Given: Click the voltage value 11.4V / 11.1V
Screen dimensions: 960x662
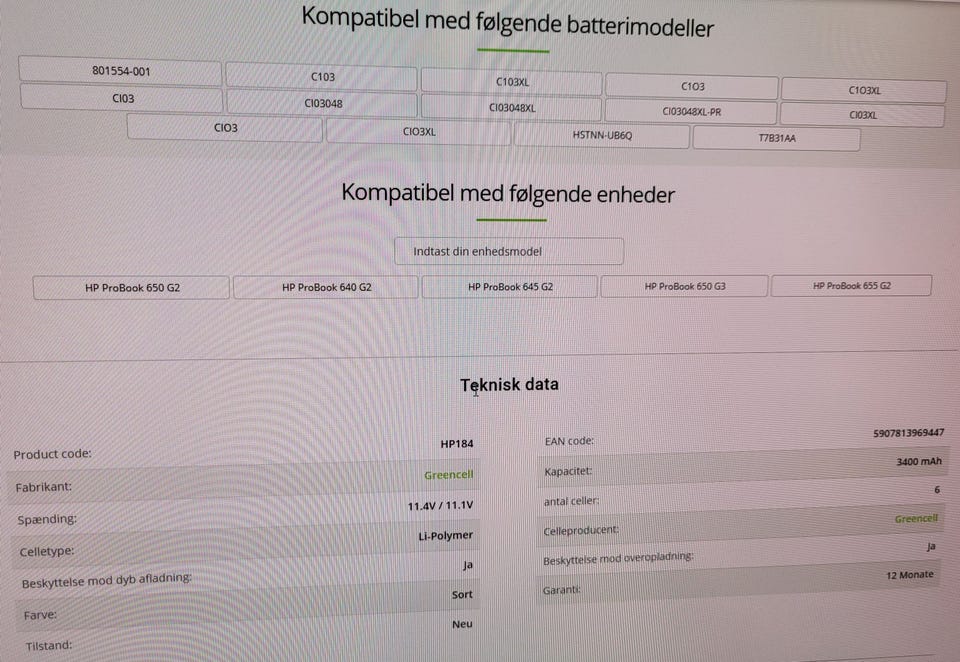Looking at the screenshot, I should (x=440, y=506).
